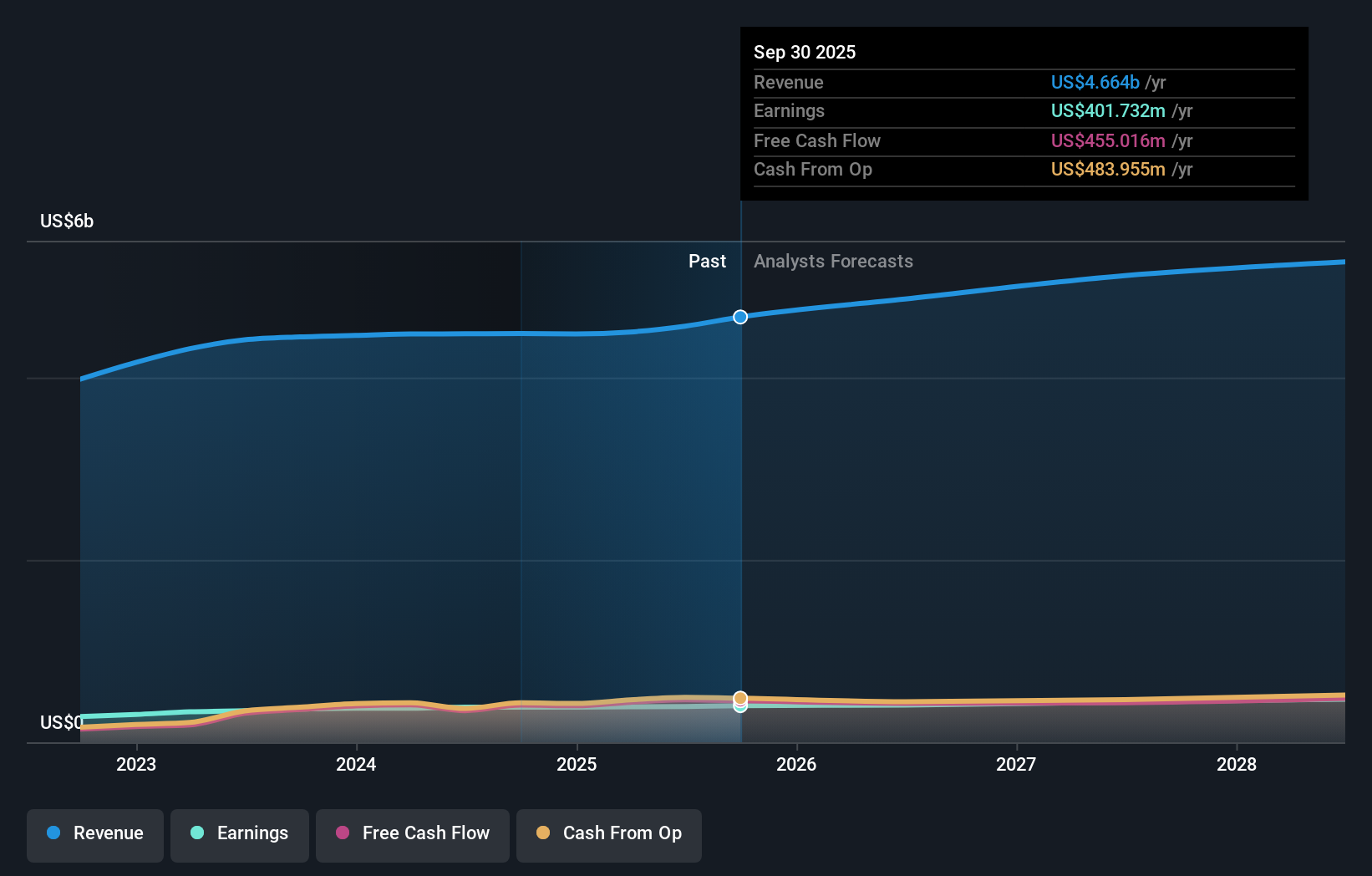Click the blue Revenue dot icon in legend

click(x=53, y=833)
